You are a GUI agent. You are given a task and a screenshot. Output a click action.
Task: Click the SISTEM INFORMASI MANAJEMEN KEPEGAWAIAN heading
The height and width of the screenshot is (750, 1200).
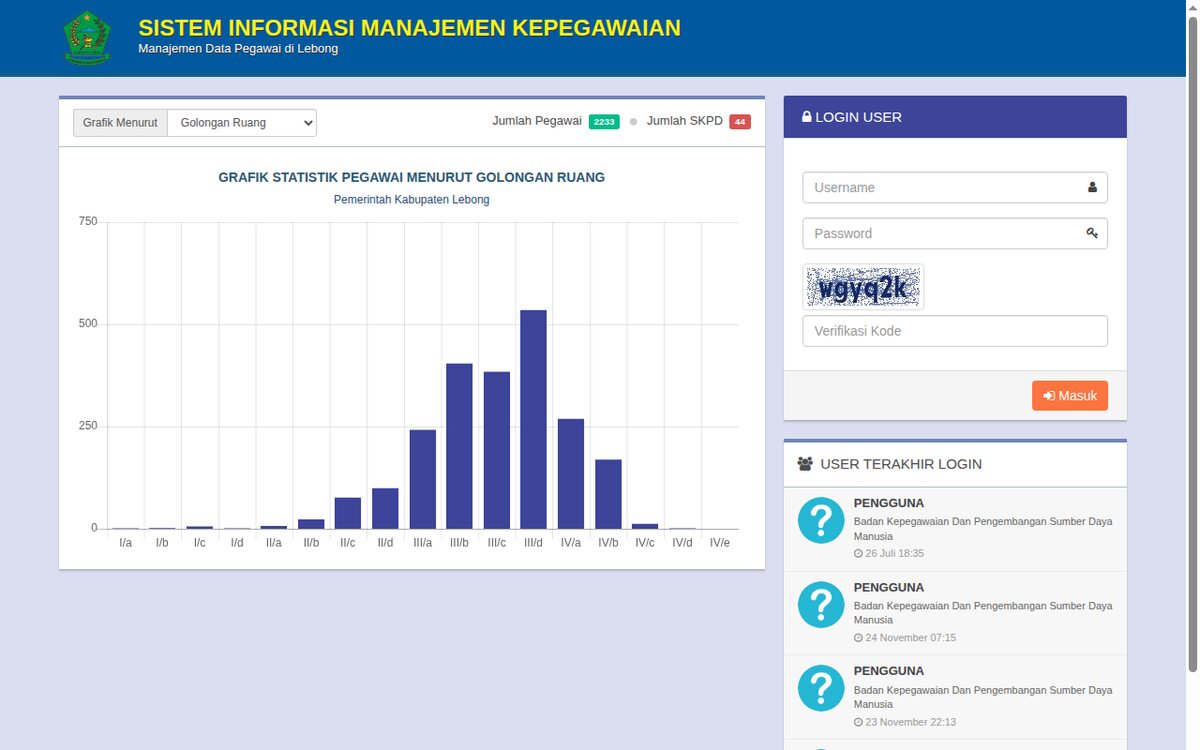pos(409,28)
